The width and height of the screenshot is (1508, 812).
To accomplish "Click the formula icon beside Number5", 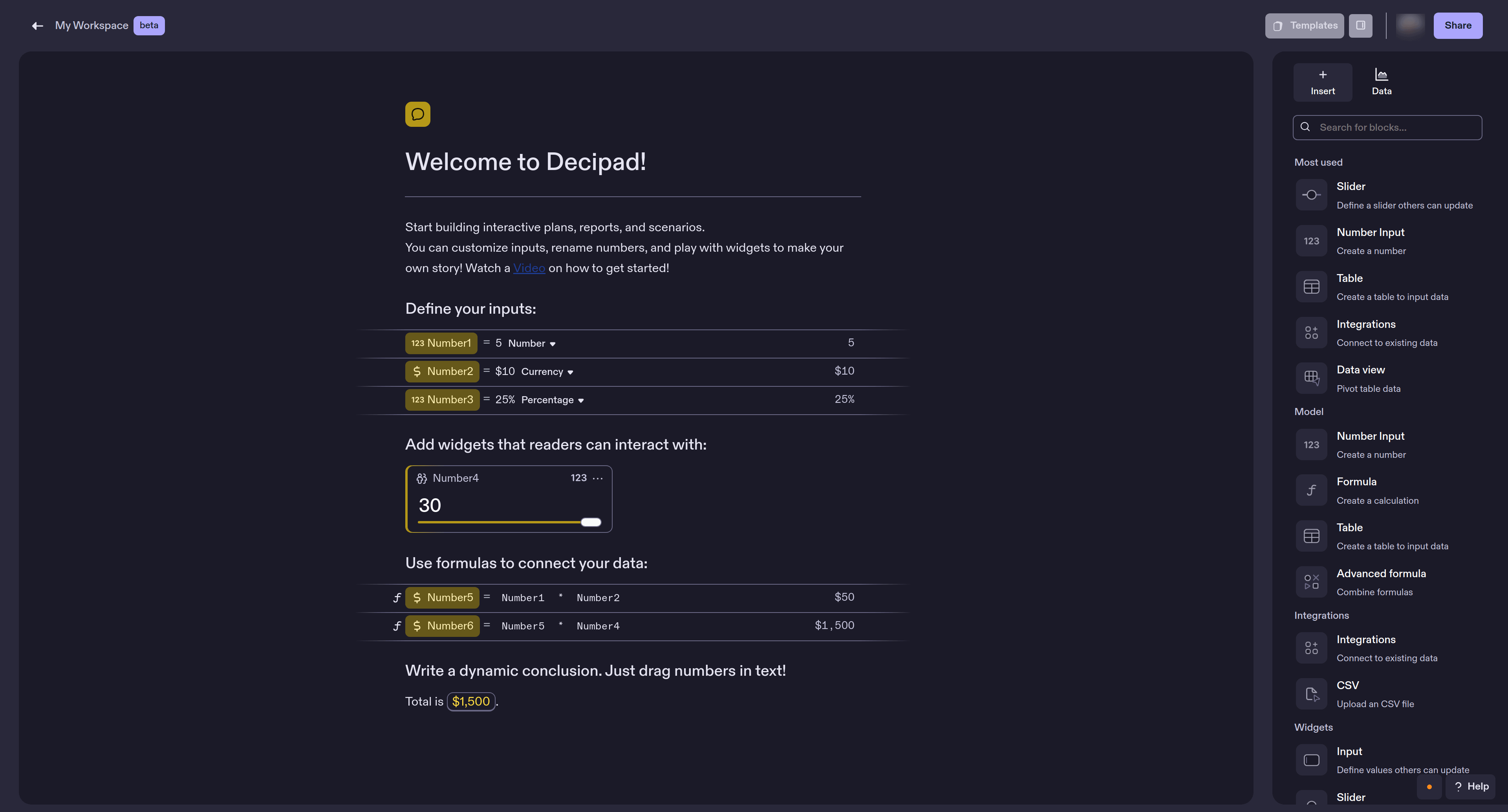I will click(x=397, y=598).
